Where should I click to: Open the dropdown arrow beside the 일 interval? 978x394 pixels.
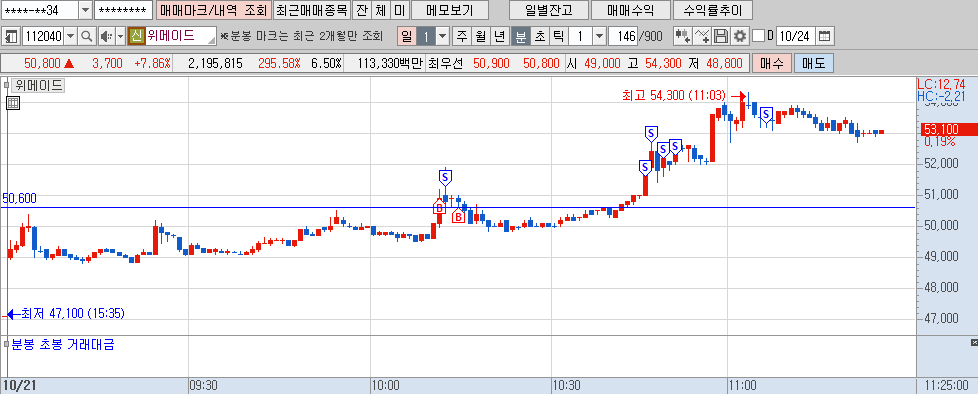point(443,36)
